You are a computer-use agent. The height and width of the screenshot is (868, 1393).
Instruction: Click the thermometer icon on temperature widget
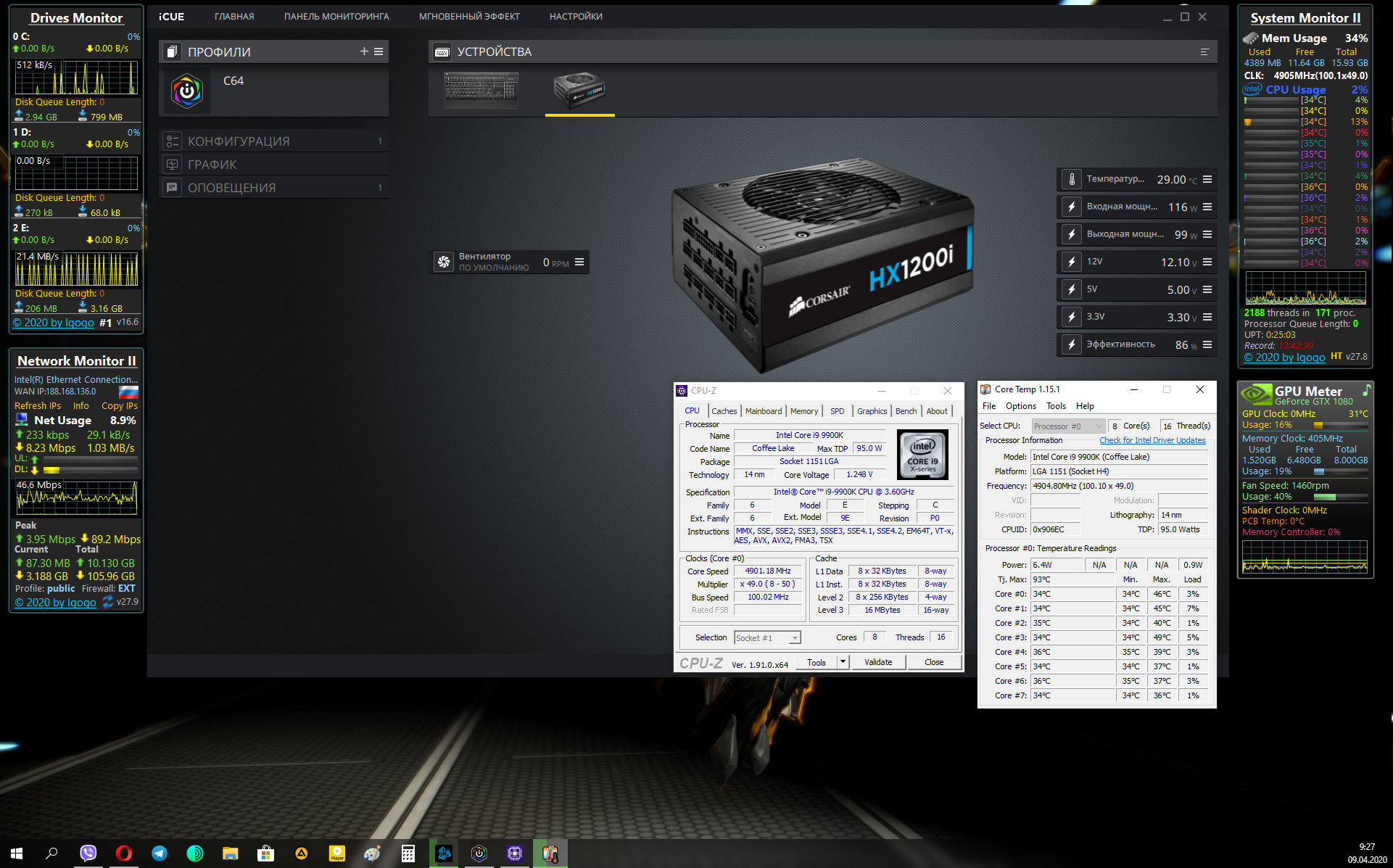click(1072, 179)
